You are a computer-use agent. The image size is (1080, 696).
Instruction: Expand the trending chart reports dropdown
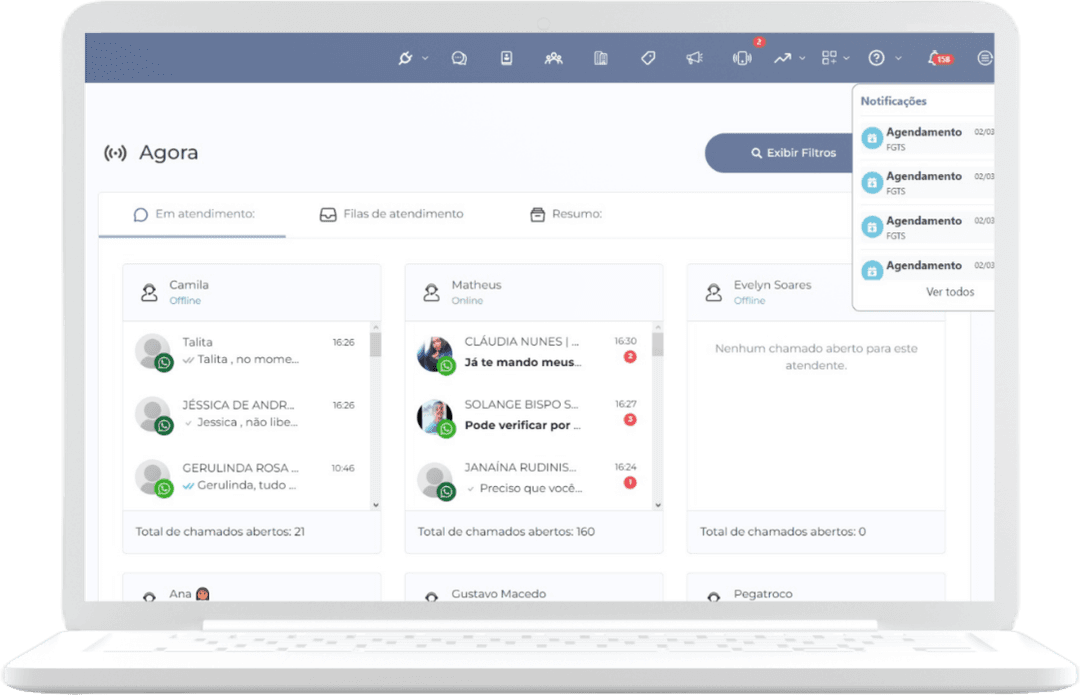tap(788, 58)
